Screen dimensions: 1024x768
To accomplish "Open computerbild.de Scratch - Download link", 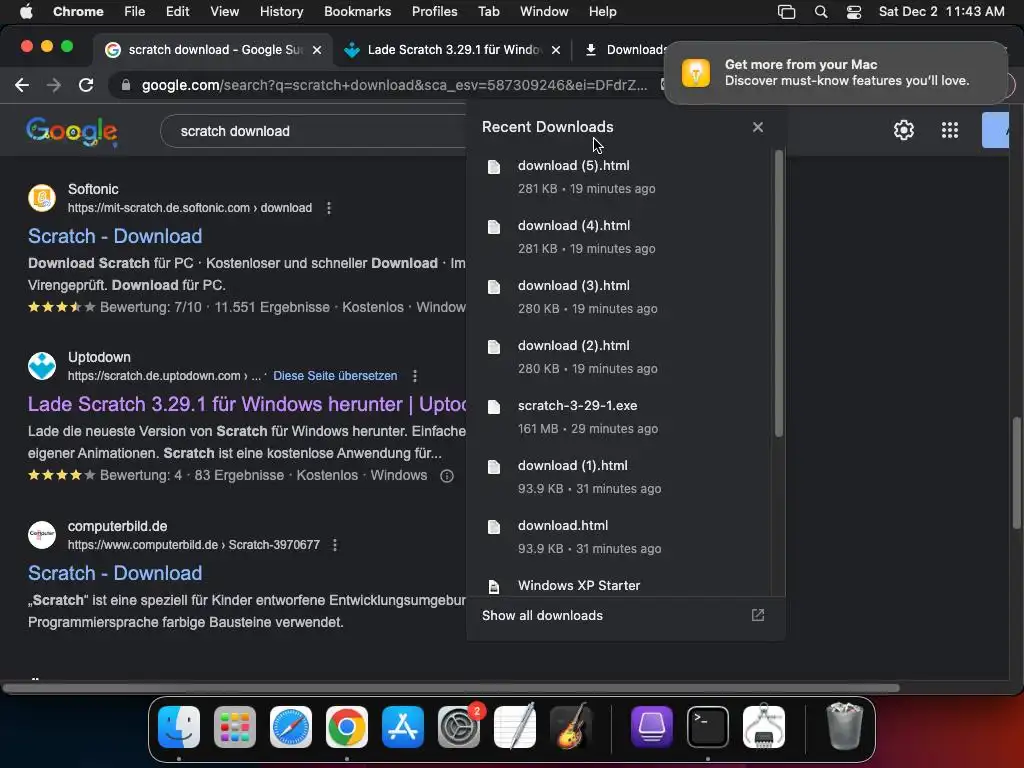I will (115, 573).
